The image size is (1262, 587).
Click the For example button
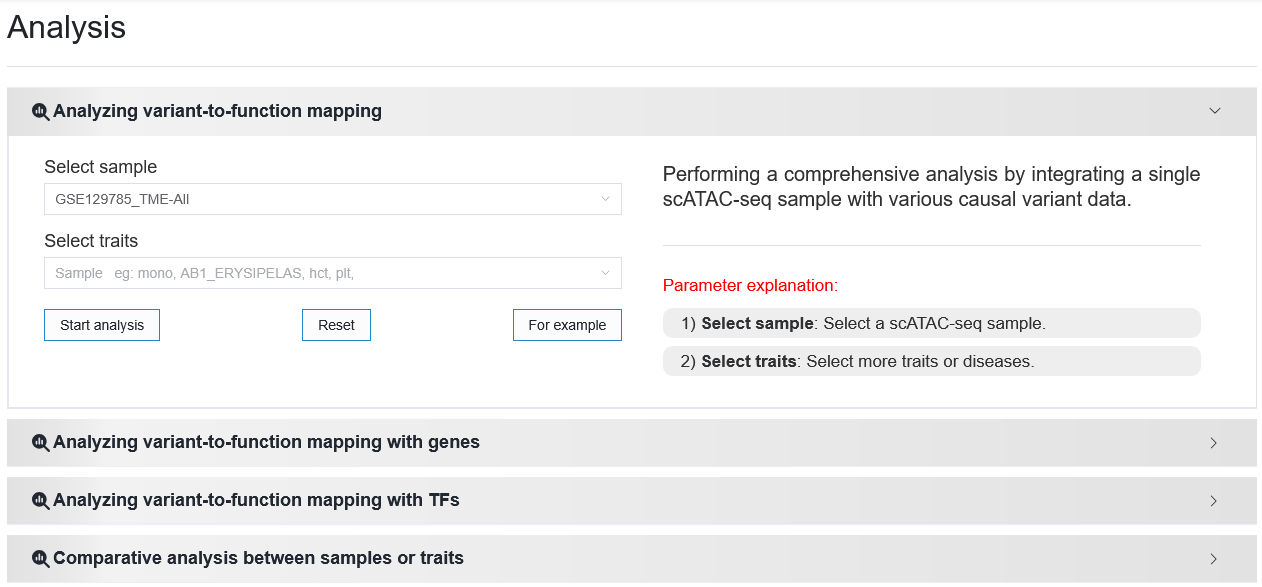[567, 325]
